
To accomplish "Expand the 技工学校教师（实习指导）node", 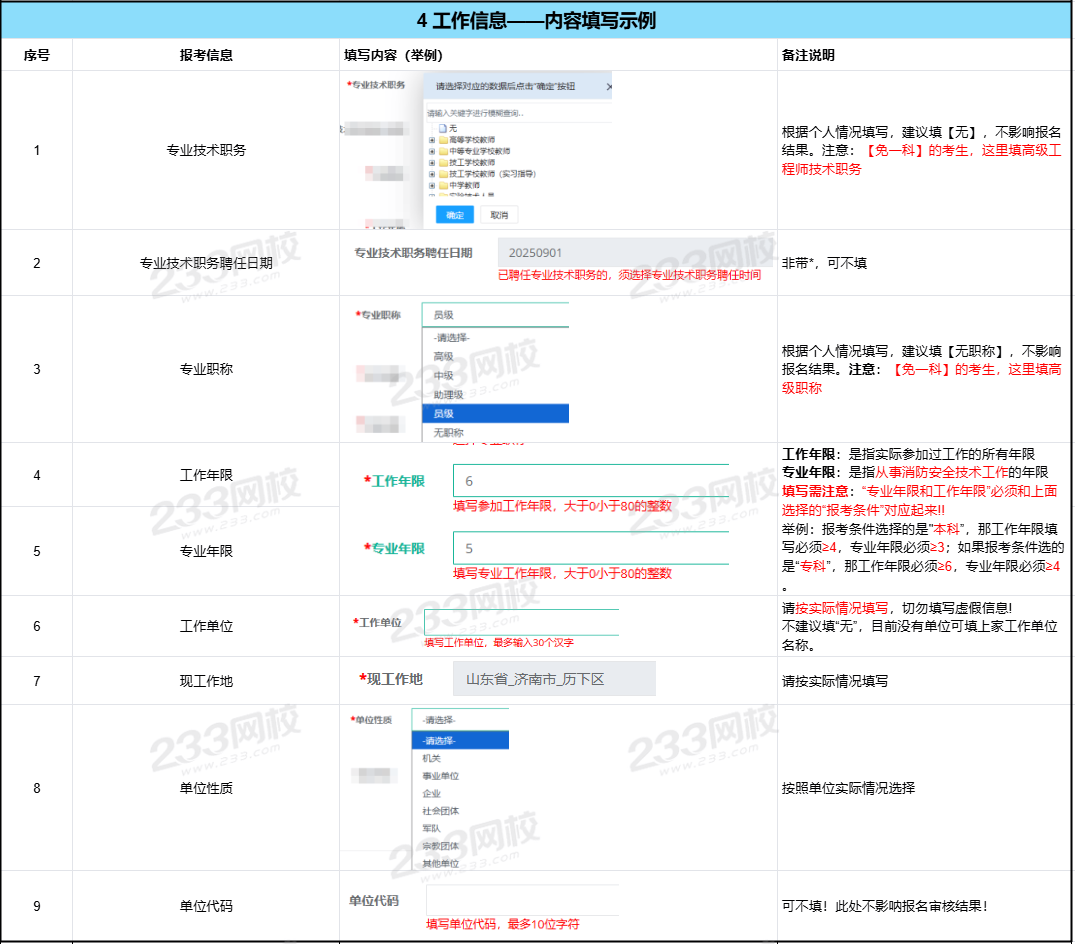I will click(432, 174).
